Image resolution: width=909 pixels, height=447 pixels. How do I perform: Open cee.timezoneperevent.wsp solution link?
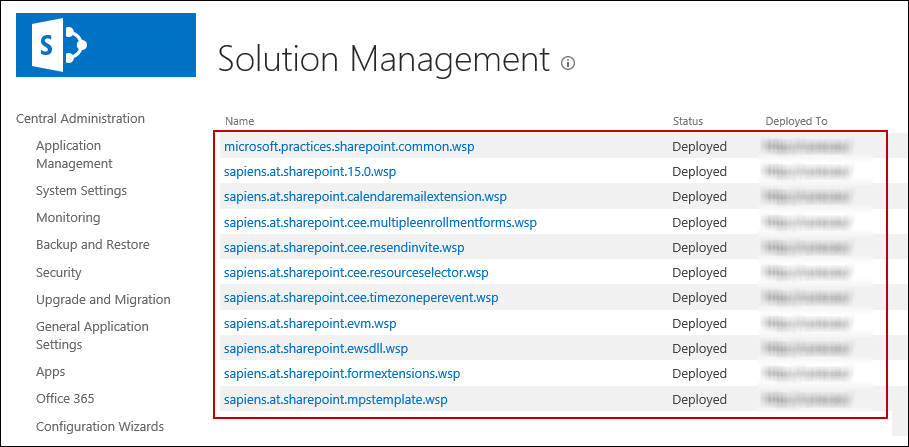361,297
